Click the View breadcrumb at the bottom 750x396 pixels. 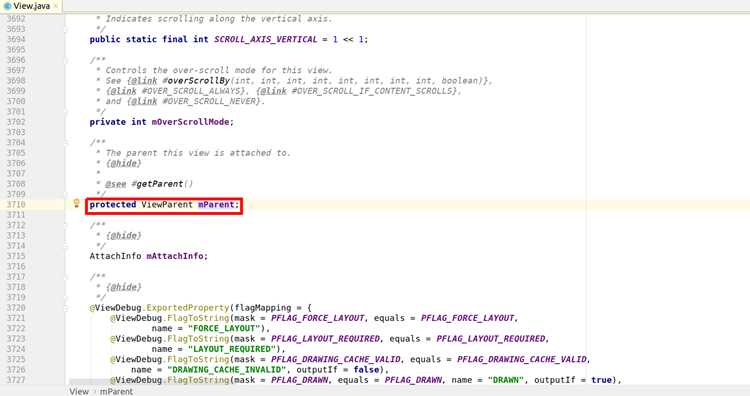79,391
